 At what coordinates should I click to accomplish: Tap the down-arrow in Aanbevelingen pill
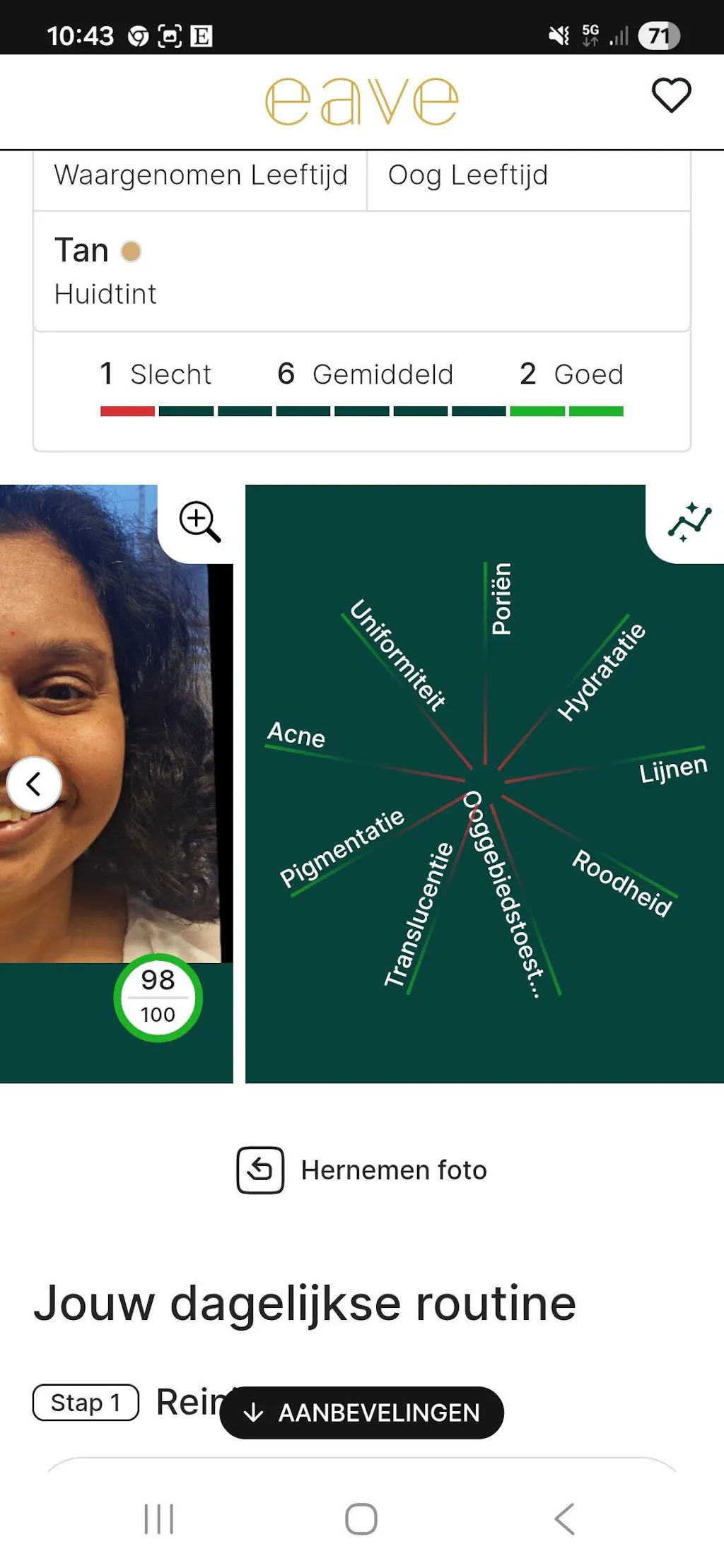(253, 1413)
